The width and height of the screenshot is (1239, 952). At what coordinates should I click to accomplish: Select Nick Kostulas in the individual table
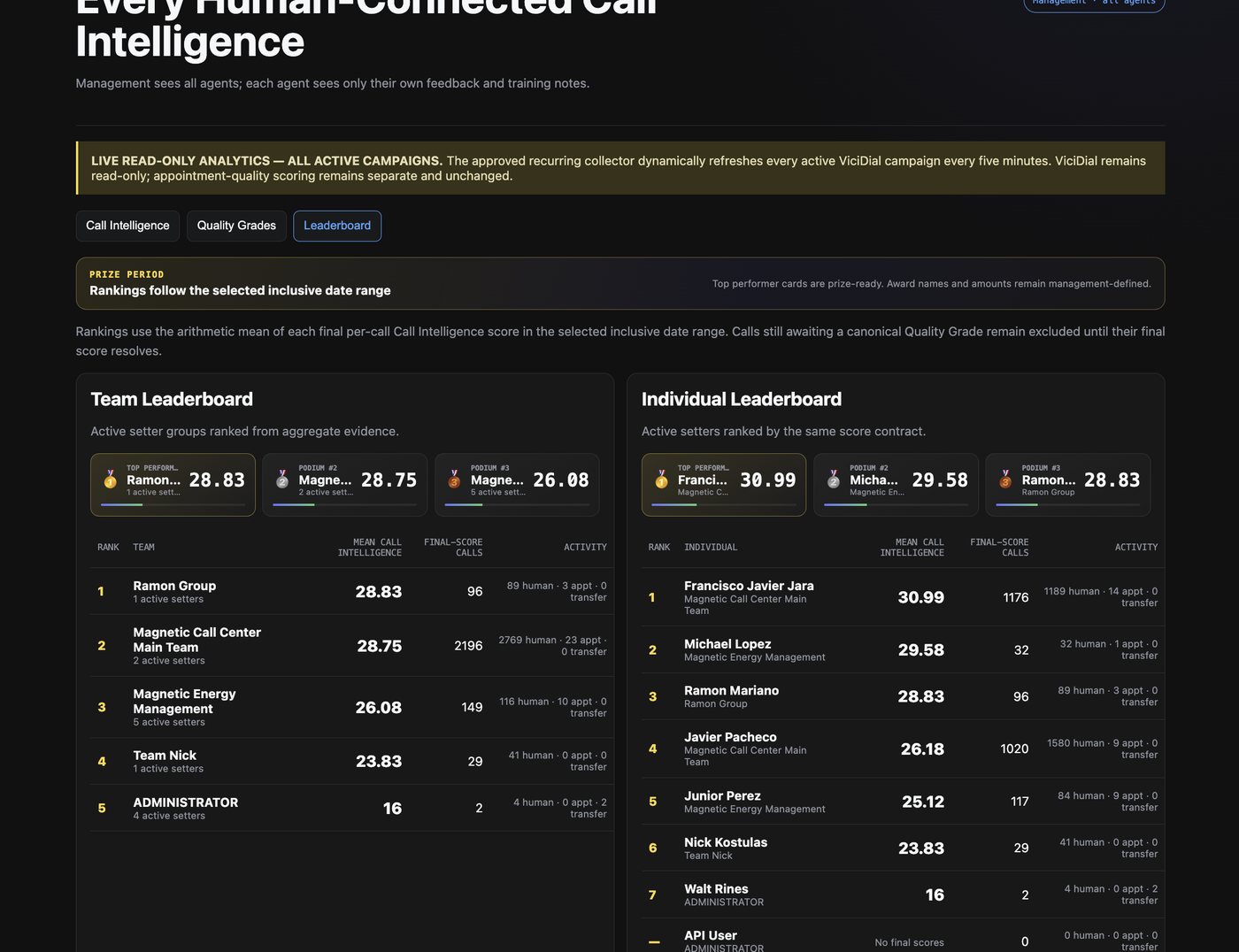tap(726, 842)
